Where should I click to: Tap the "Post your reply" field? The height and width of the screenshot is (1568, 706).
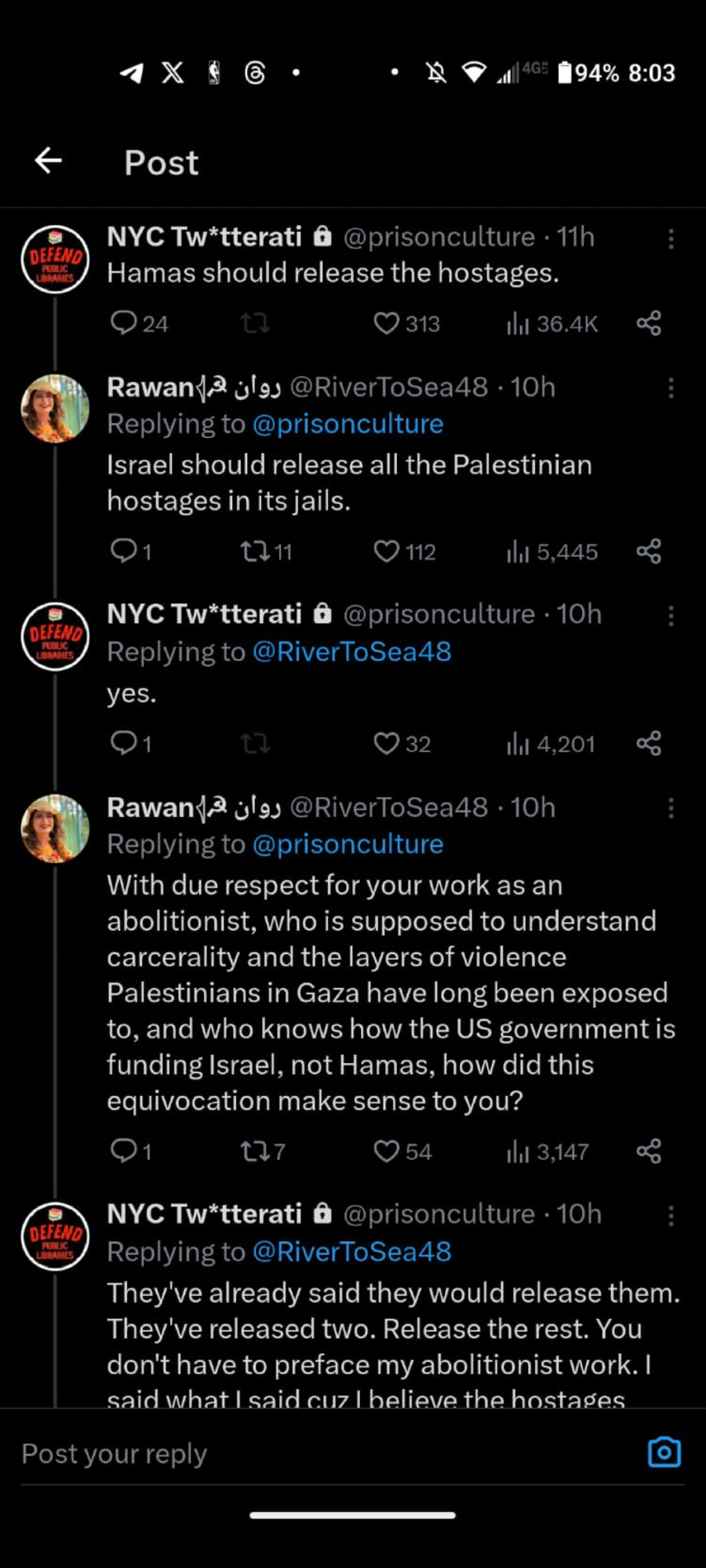pos(314,1454)
